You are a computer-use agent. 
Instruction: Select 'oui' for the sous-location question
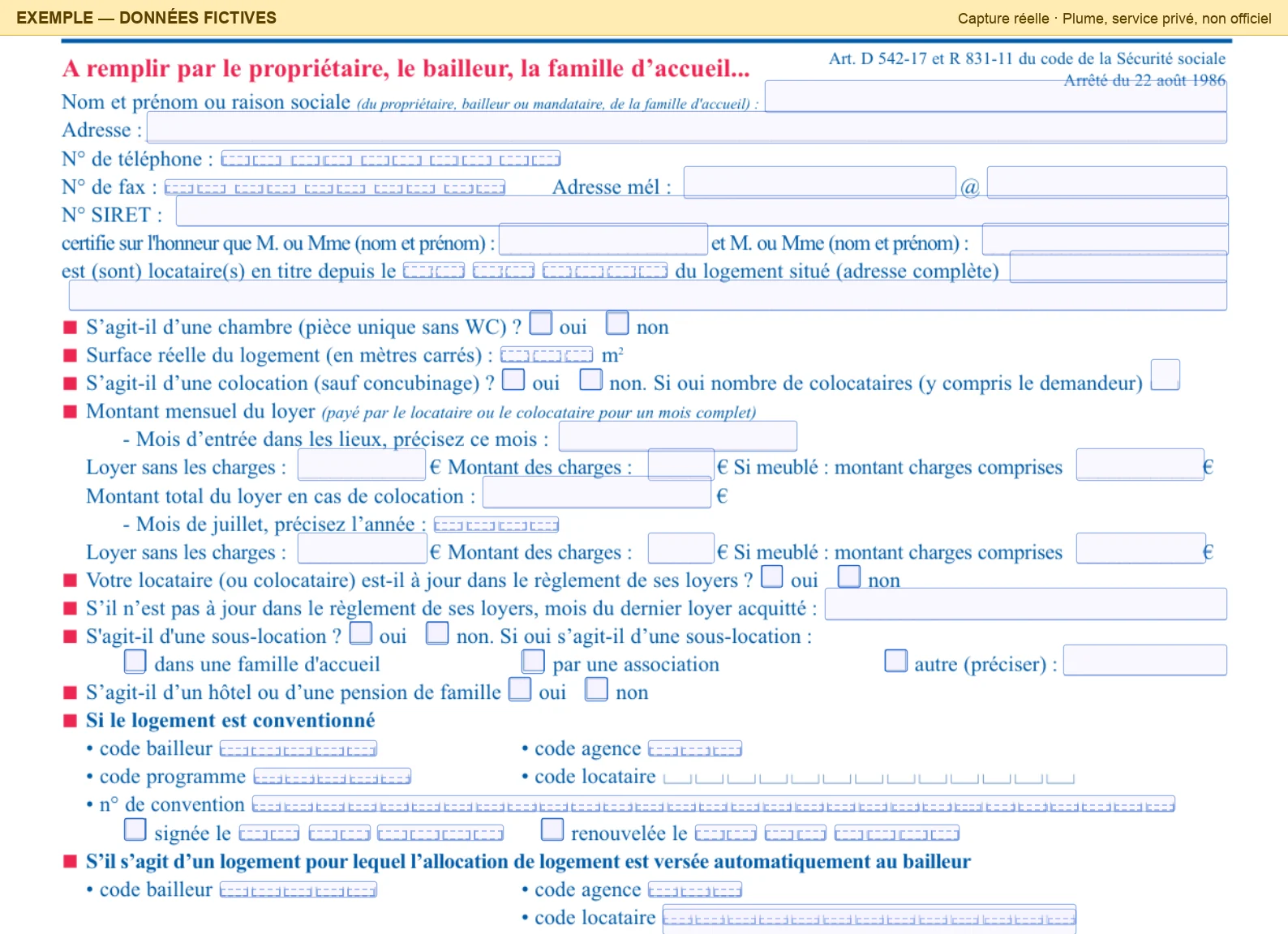(x=361, y=632)
